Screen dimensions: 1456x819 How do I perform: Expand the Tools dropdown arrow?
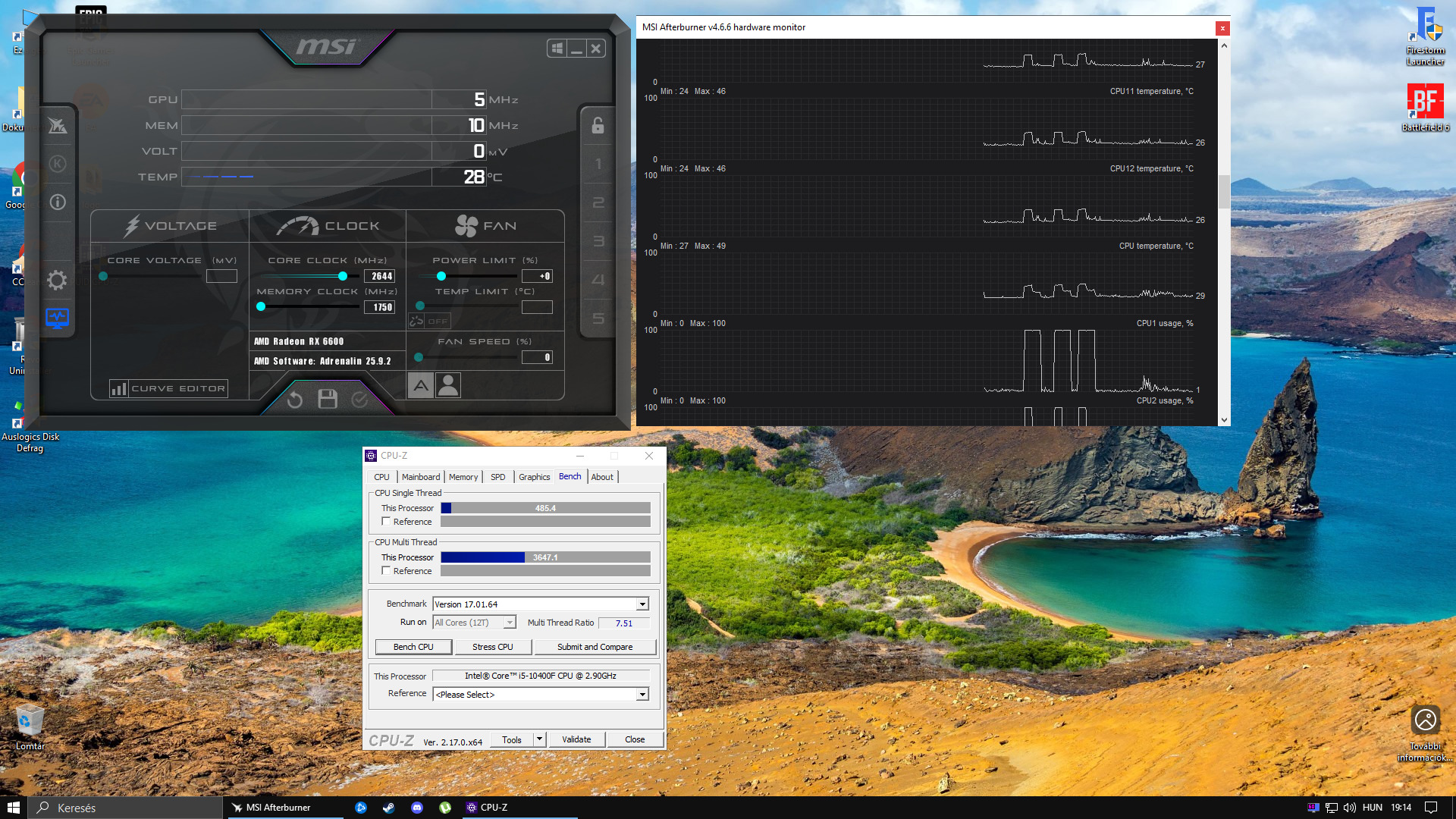pyautogui.click(x=539, y=739)
